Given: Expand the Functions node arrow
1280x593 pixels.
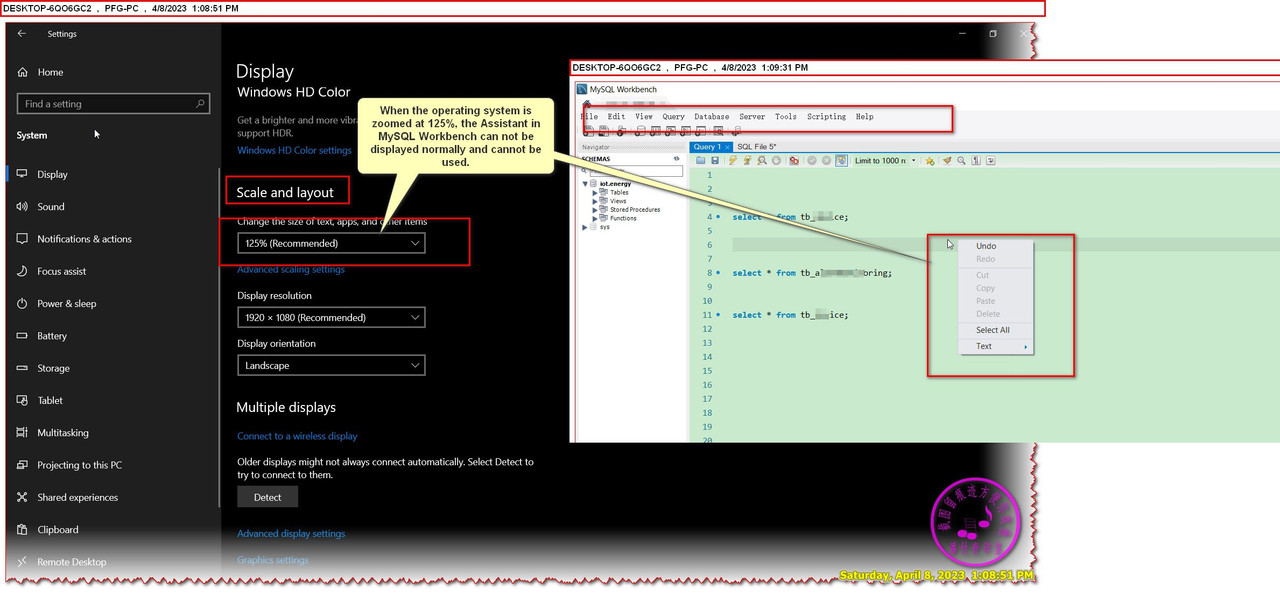Looking at the screenshot, I should [595, 218].
